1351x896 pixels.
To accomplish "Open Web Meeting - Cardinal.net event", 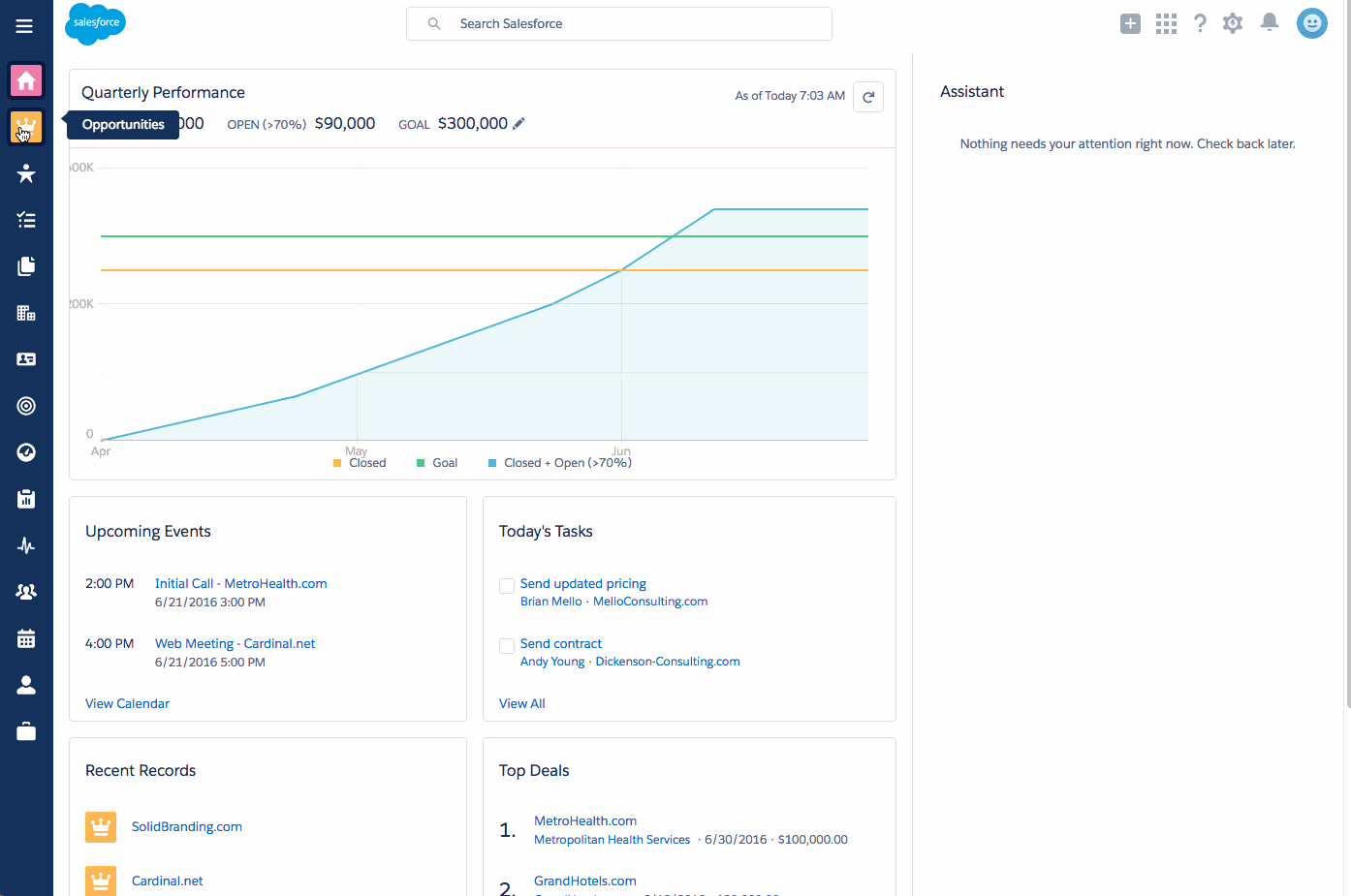I will (236, 643).
